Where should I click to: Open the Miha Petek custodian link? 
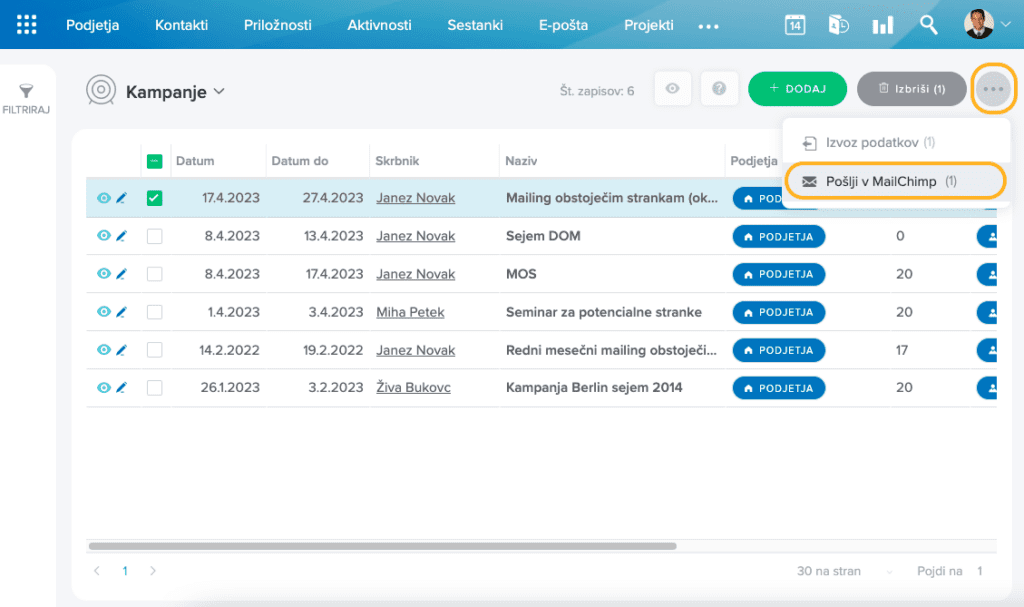click(x=410, y=312)
